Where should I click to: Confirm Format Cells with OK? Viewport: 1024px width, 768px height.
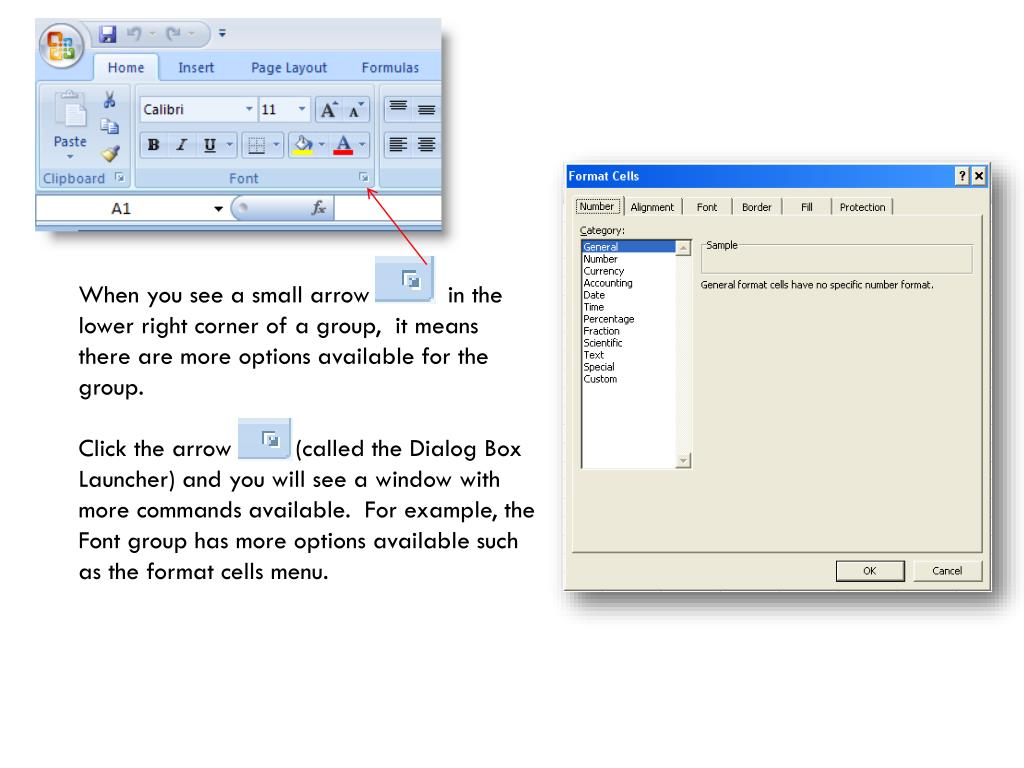pyautogui.click(x=870, y=571)
